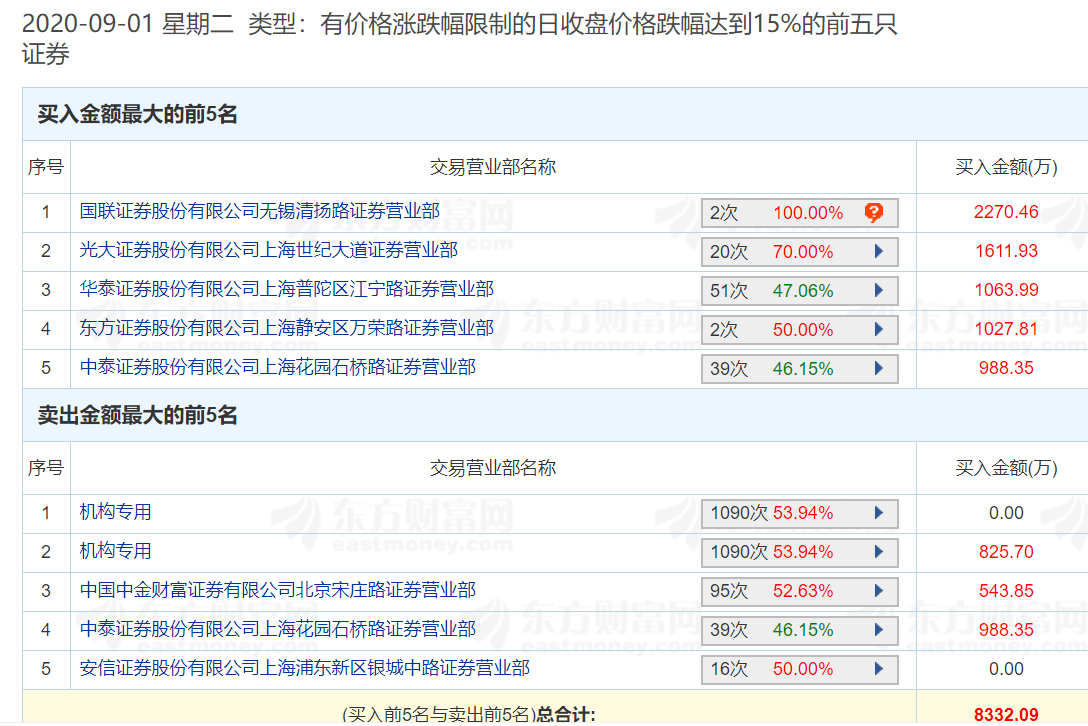Click the 买入金额最大的前5名 section header

click(x=137, y=114)
